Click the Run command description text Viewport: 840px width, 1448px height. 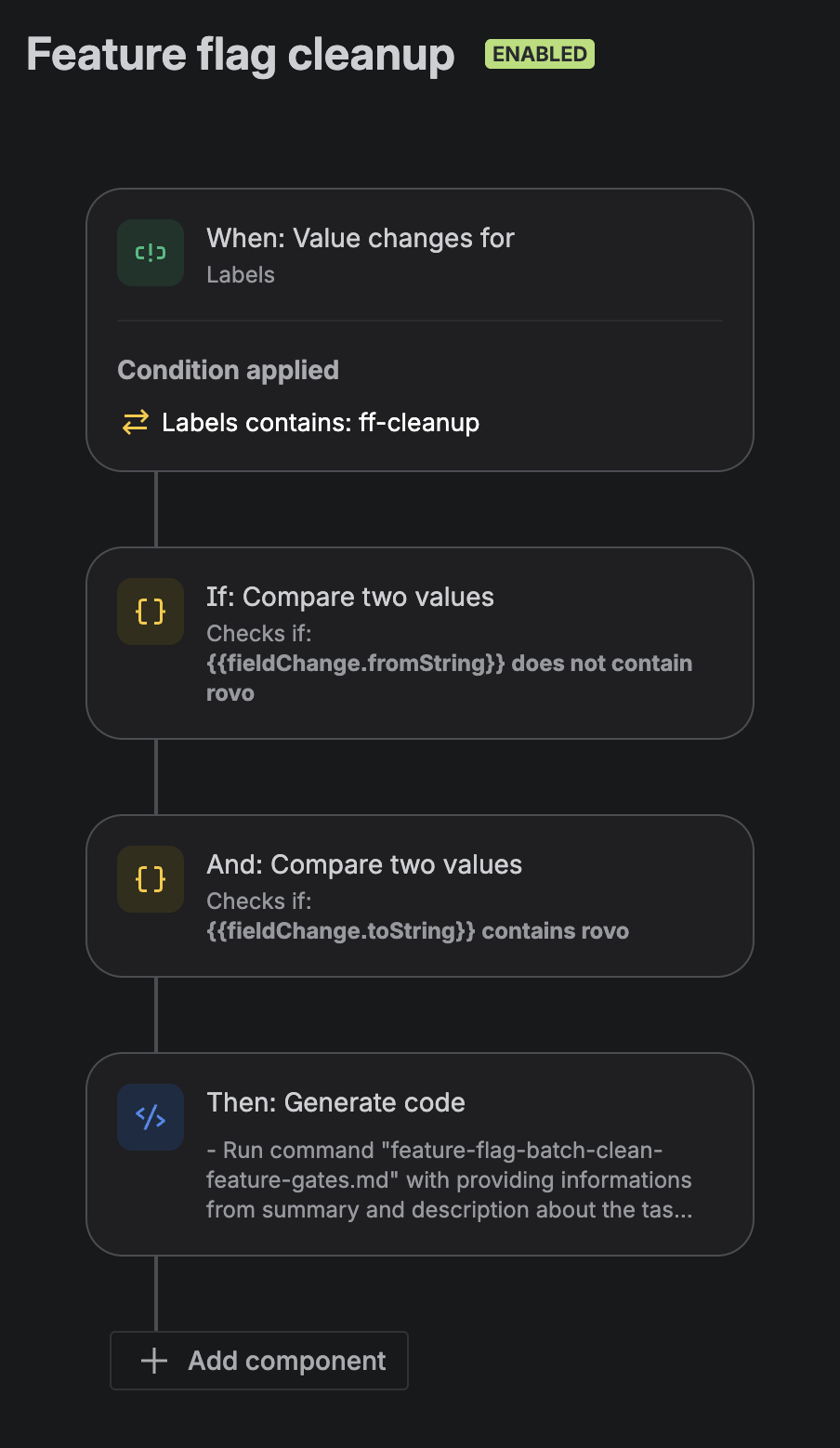point(449,1180)
